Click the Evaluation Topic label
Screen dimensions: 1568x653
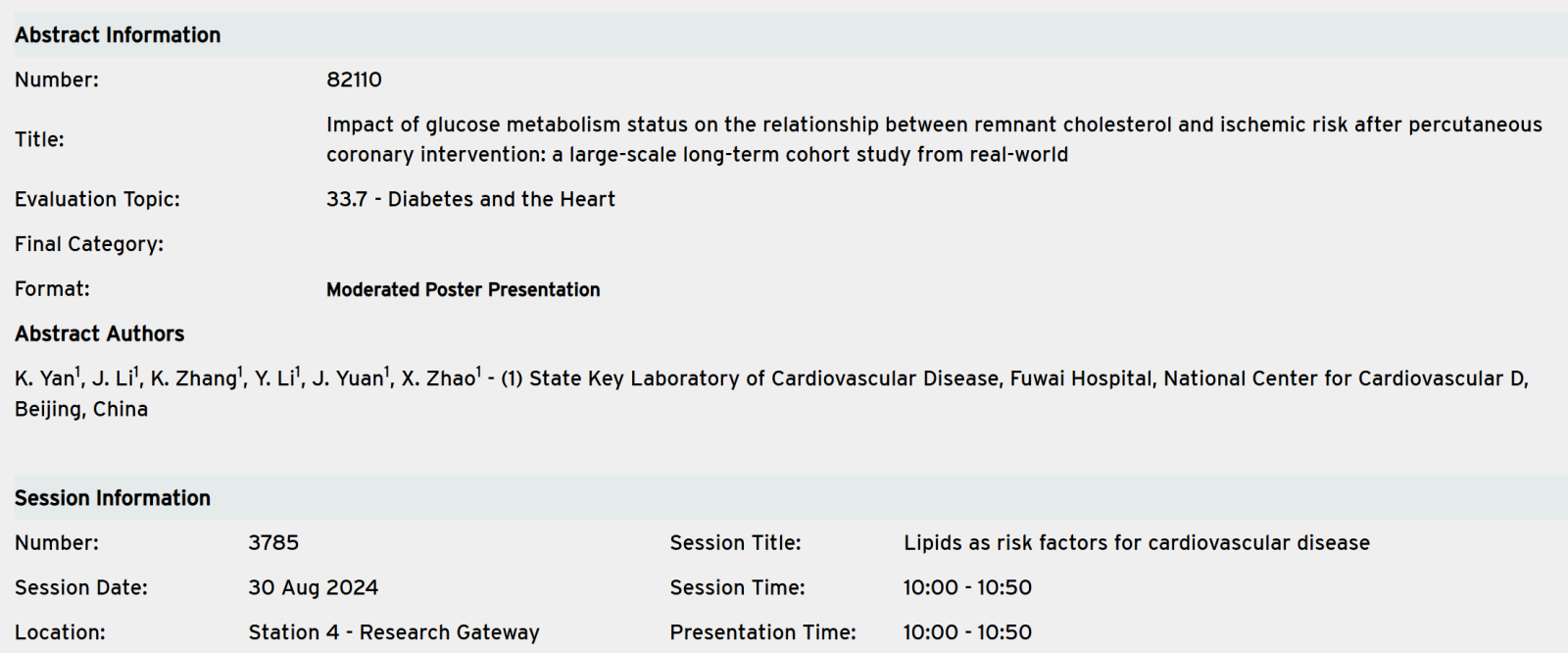click(x=97, y=199)
